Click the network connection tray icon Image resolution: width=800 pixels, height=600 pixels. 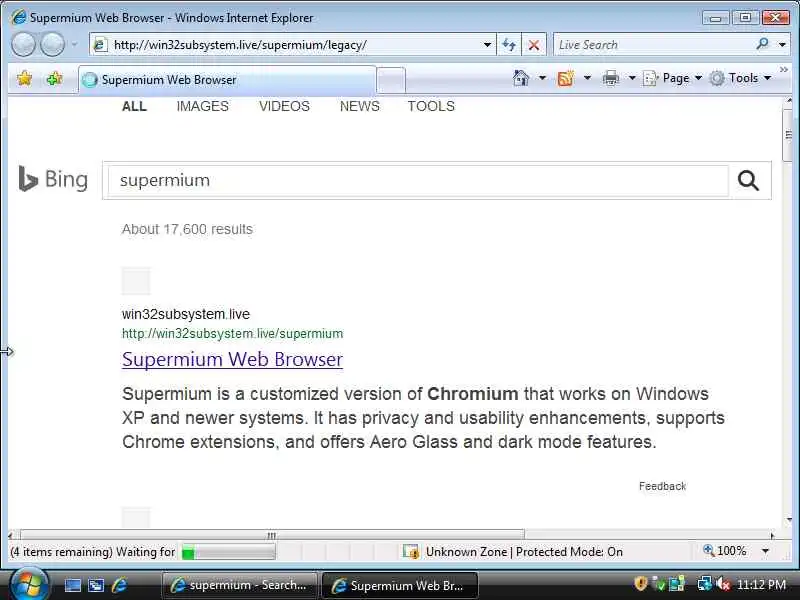[x=704, y=584]
